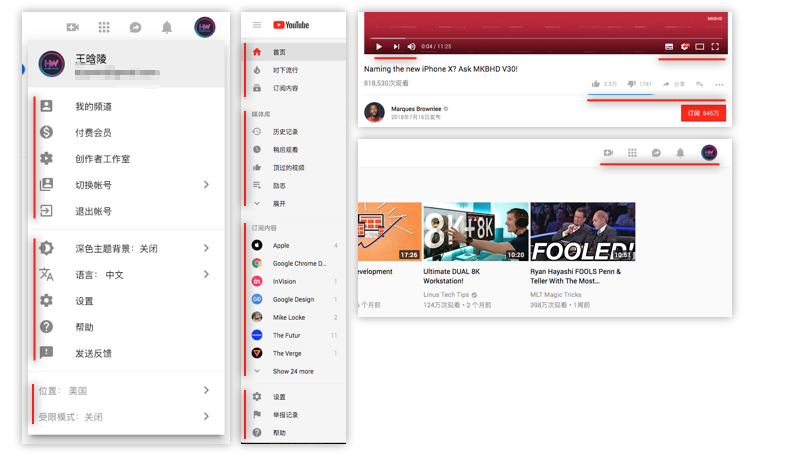Click the red 订阅 645万 subscribe button
The height and width of the screenshot is (458, 791).
[703, 113]
